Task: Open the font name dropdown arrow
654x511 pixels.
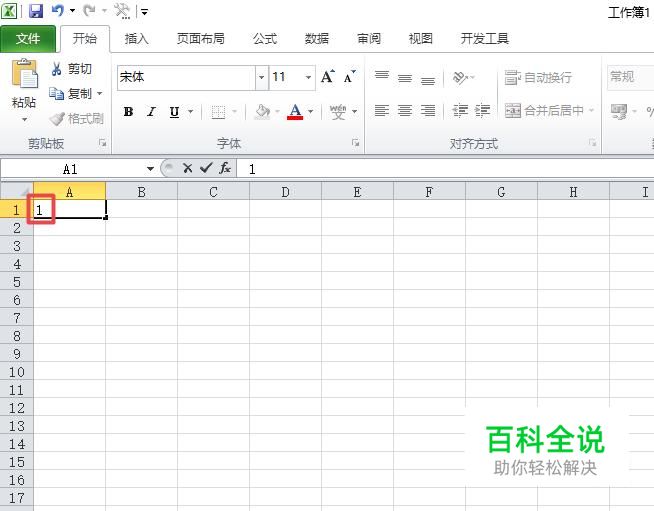Action: 262,78
